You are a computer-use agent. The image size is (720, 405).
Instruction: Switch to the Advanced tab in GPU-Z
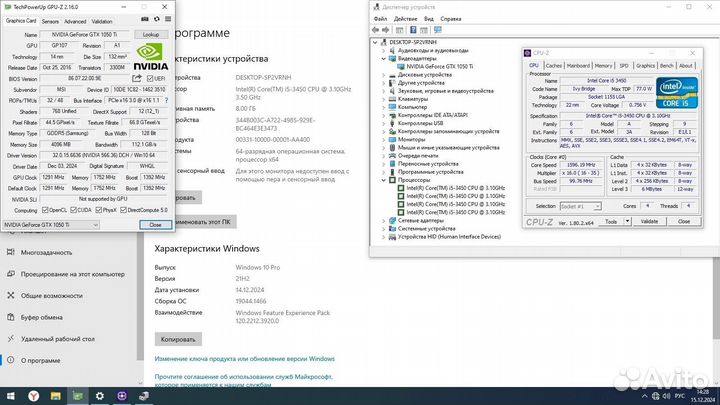75,22
